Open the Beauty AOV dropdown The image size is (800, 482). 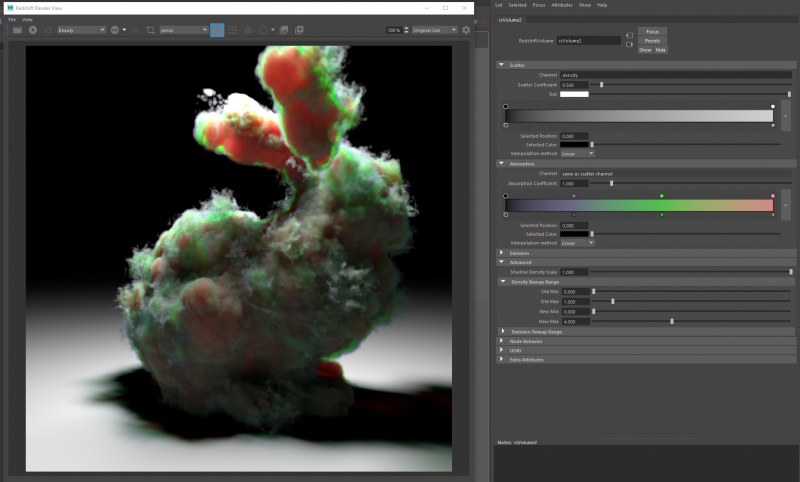tap(81, 30)
